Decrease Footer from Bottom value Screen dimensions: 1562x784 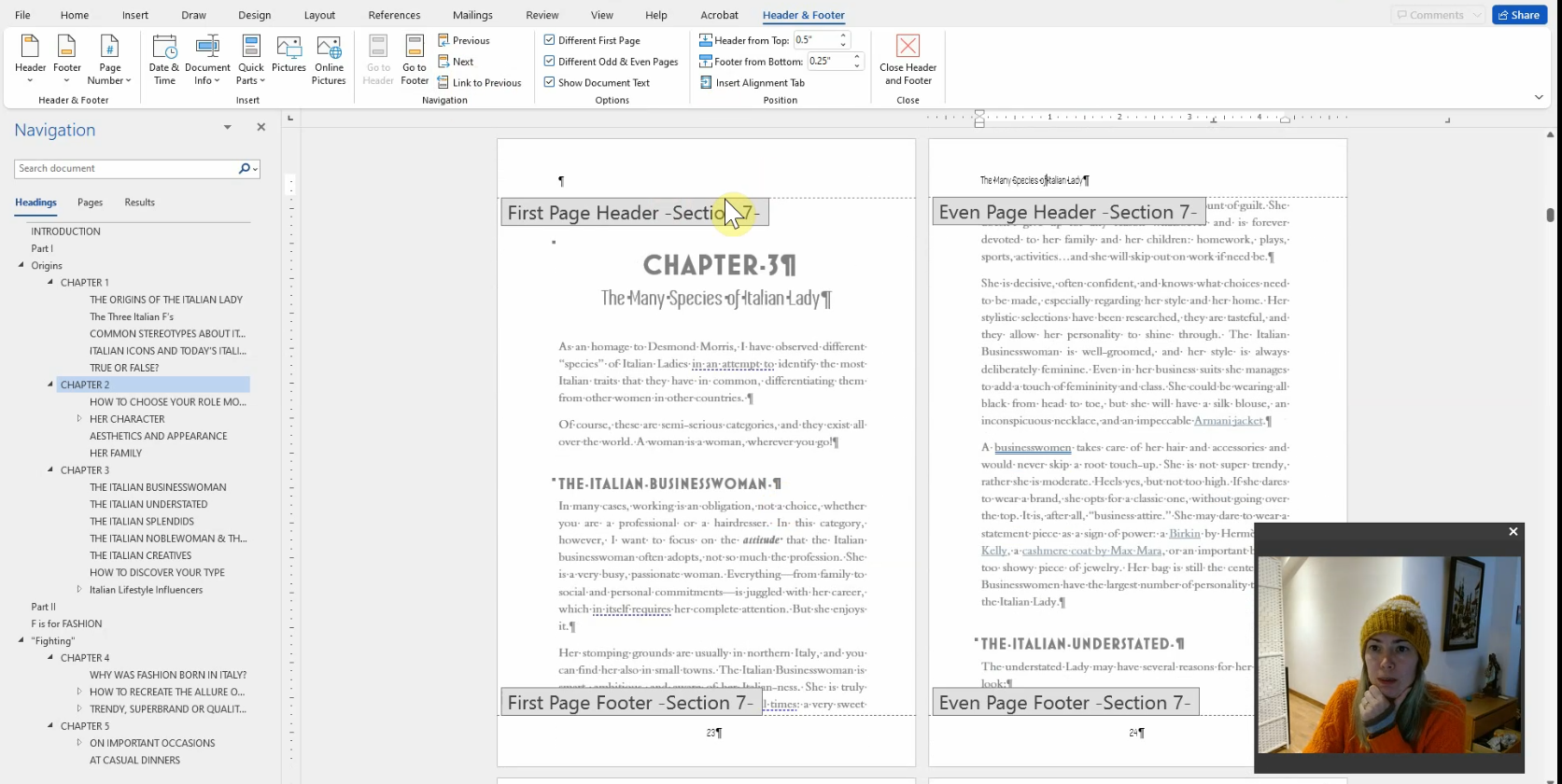click(857, 66)
